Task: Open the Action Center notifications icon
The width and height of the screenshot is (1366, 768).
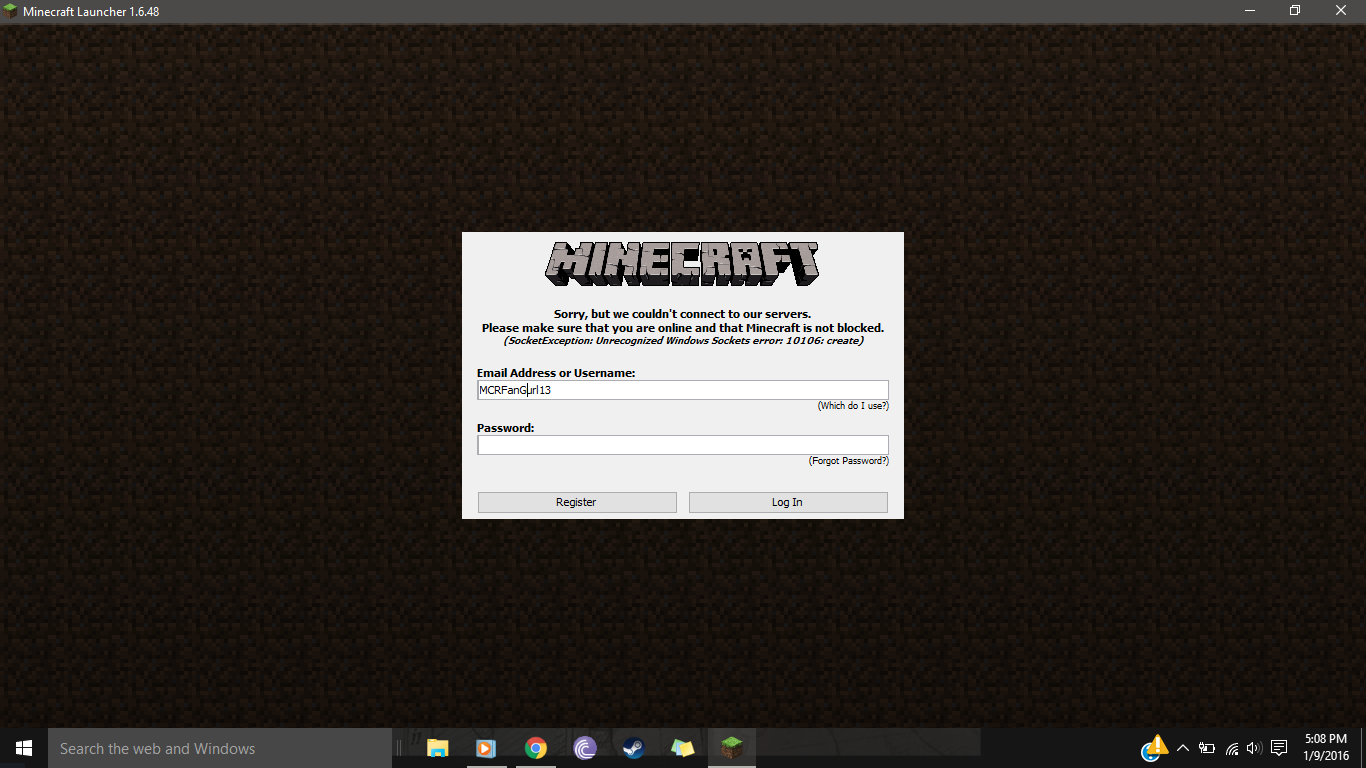Action: pos(1279,748)
